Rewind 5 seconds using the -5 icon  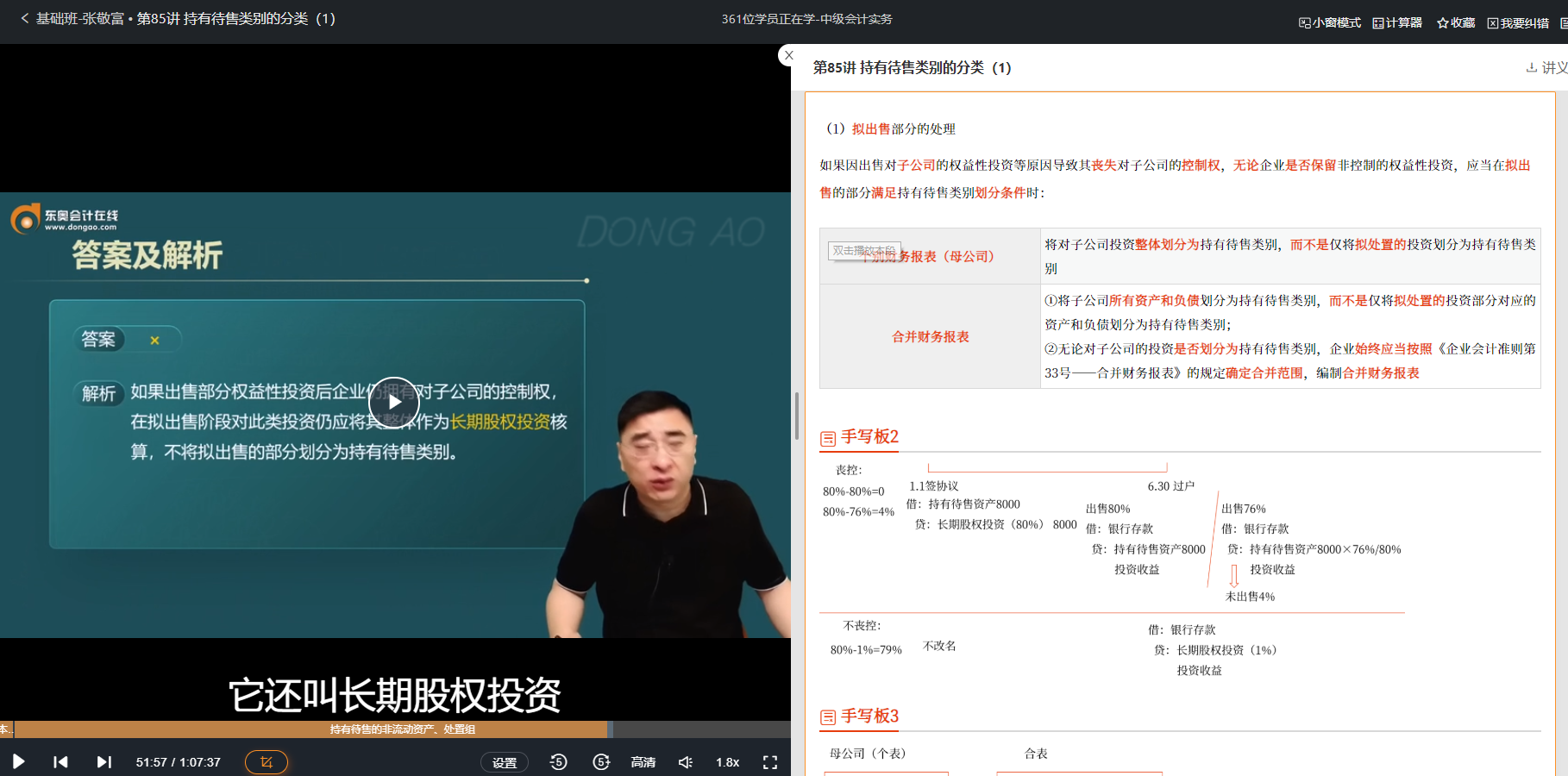pyautogui.click(x=558, y=761)
